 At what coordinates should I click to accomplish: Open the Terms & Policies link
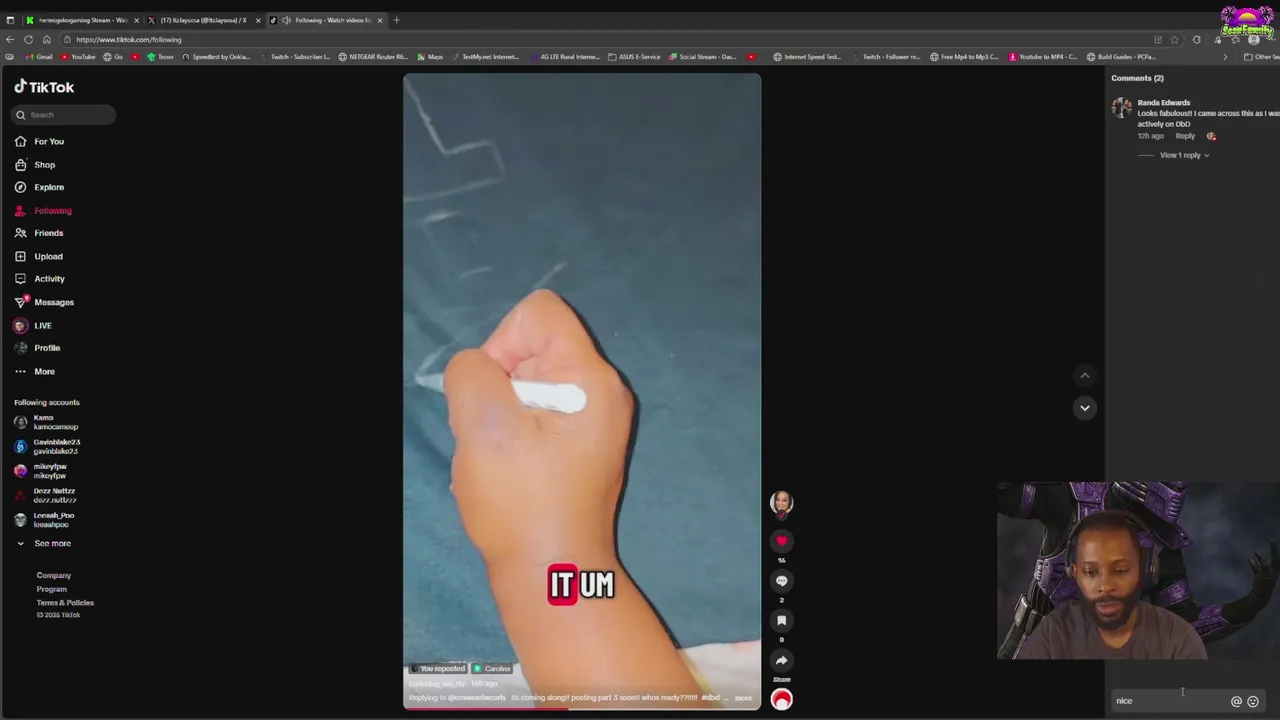pos(65,603)
